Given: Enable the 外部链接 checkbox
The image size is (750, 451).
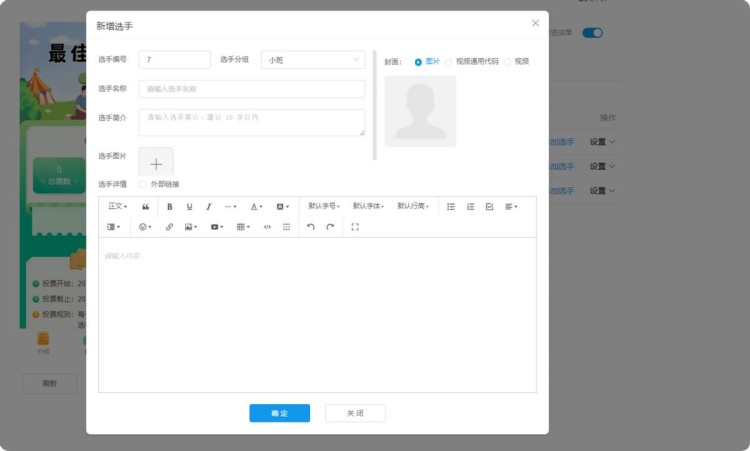Looking at the screenshot, I should pos(142,184).
